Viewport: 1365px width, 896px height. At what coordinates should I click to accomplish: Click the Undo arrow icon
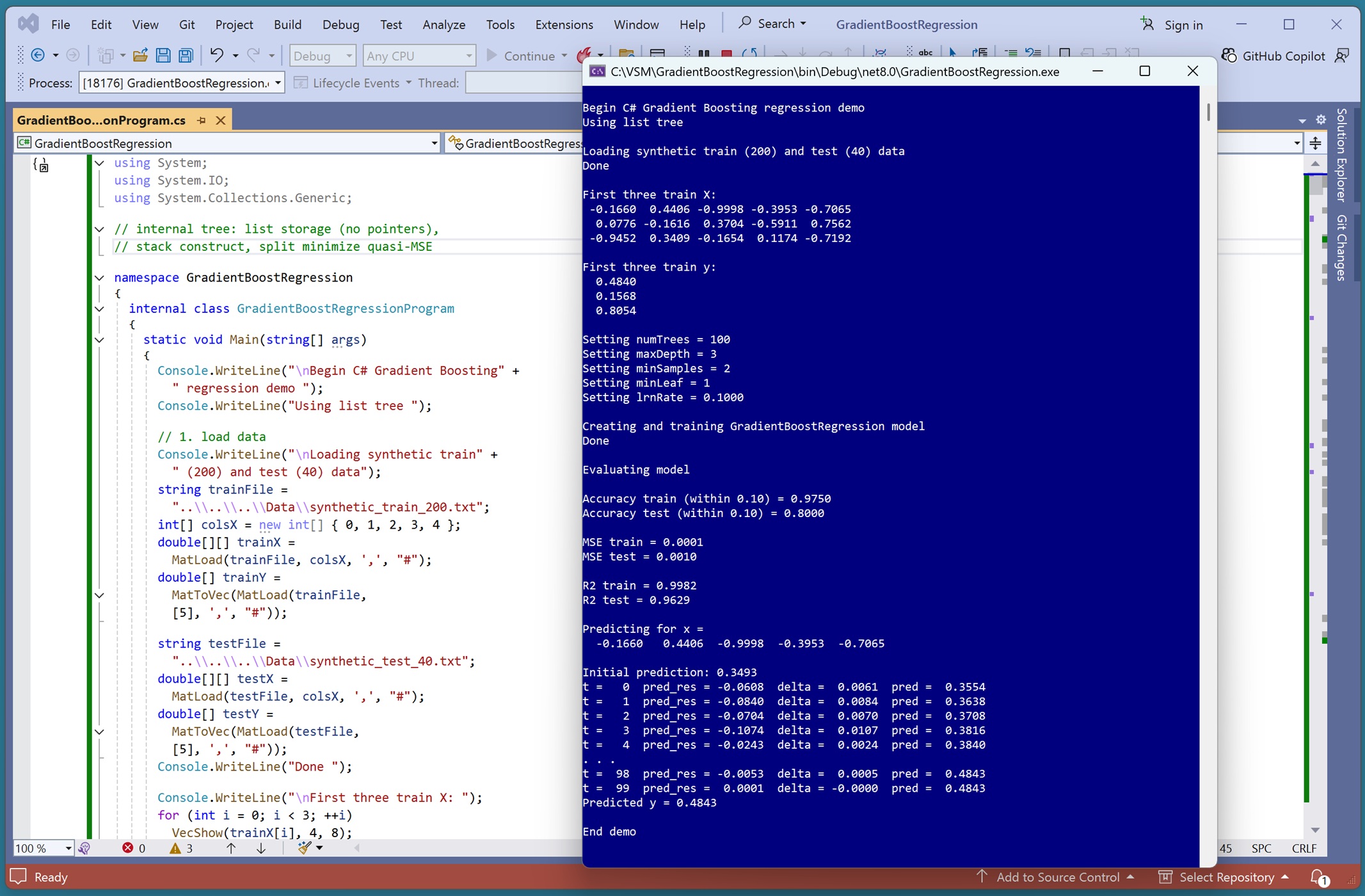coord(217,56)
